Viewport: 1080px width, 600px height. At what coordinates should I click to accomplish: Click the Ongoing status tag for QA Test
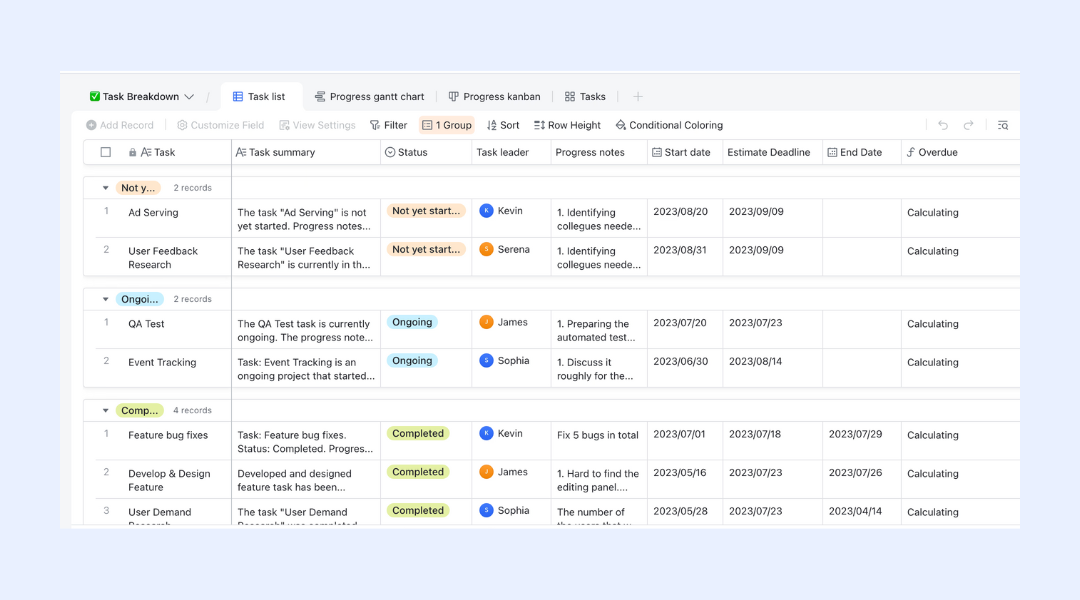coord(412,322)
